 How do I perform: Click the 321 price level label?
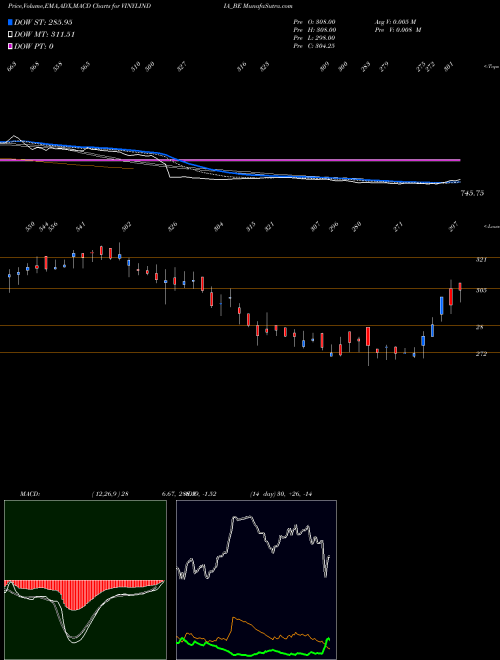[481, 260]
